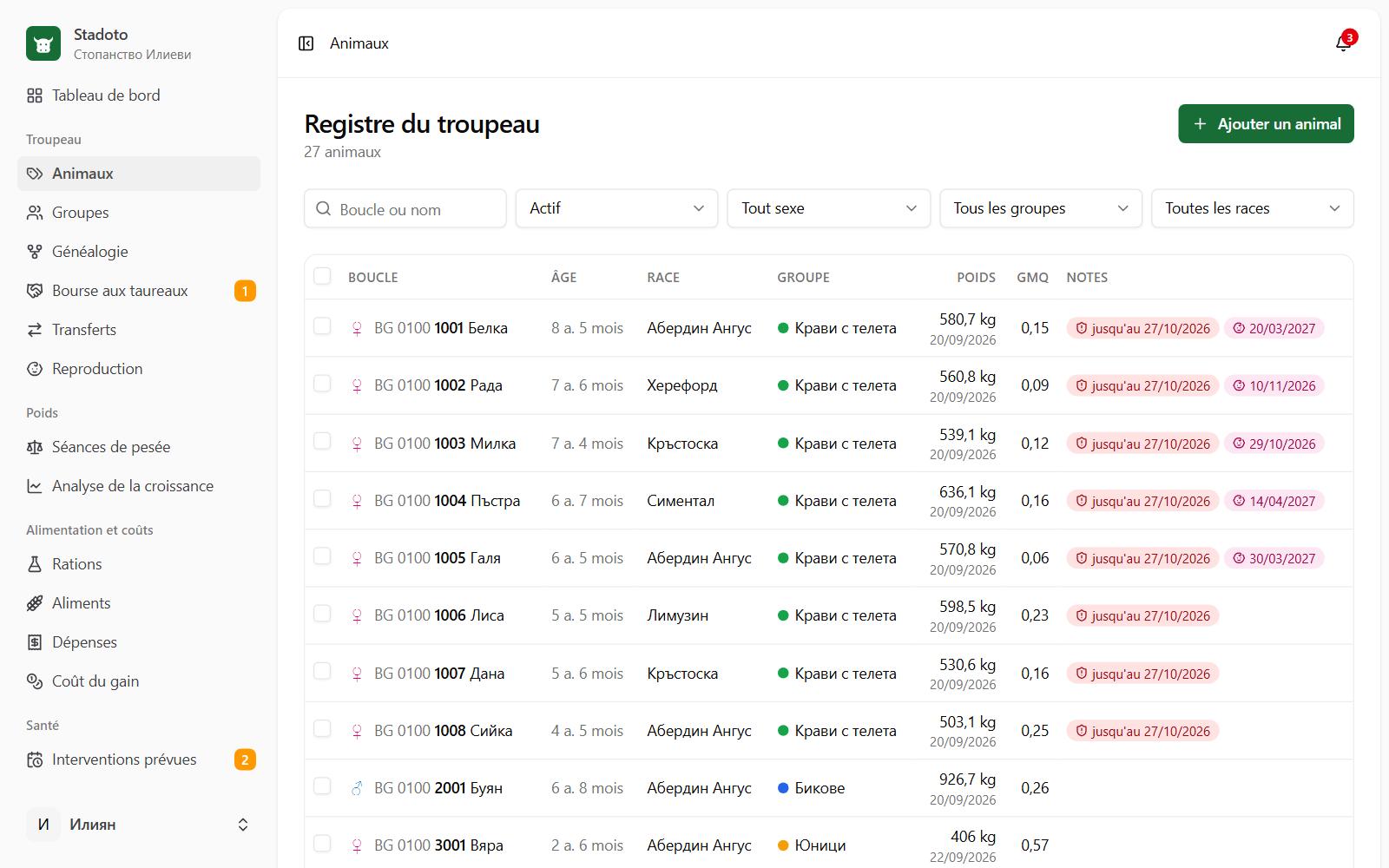Open notifications from the bell icon

pos(1343,43)
